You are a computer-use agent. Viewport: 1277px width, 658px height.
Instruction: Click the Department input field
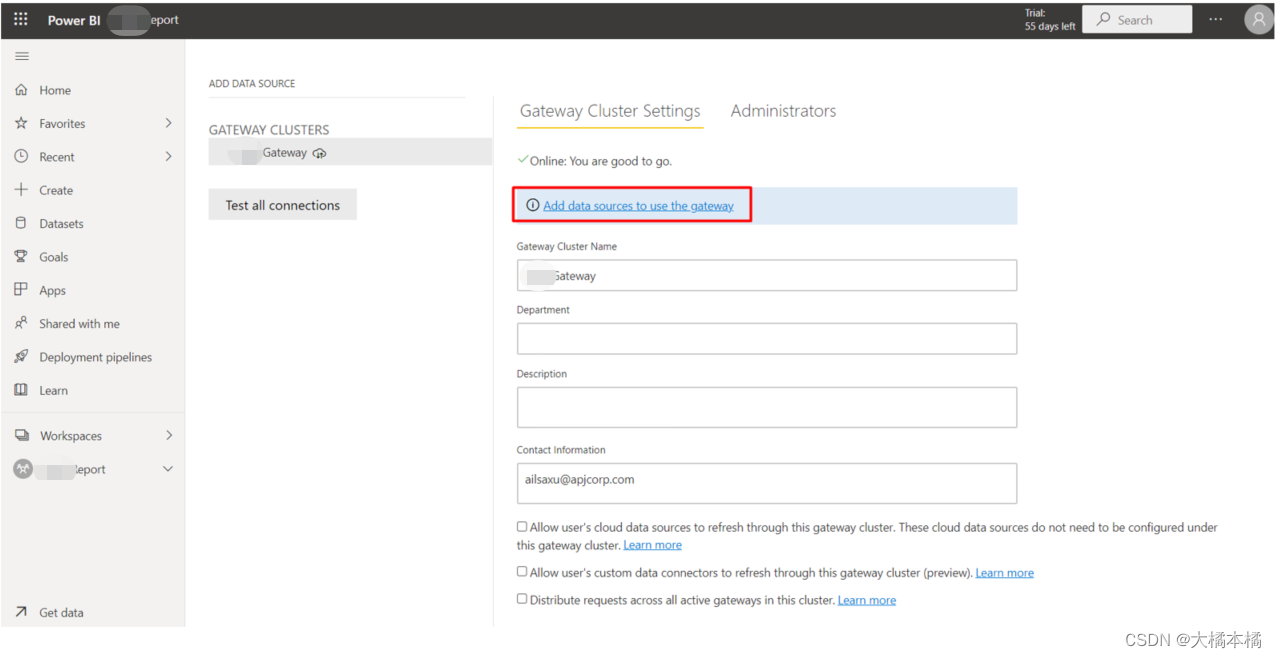point(766,339)
